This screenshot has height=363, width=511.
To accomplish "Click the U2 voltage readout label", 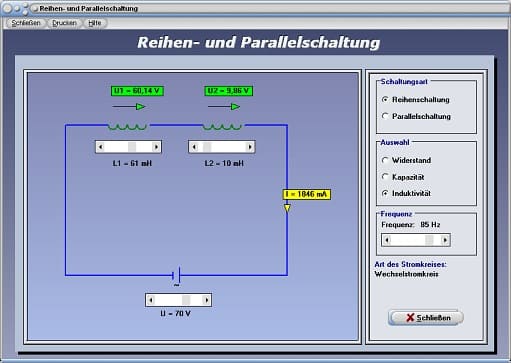I will [x=228, y=91].
